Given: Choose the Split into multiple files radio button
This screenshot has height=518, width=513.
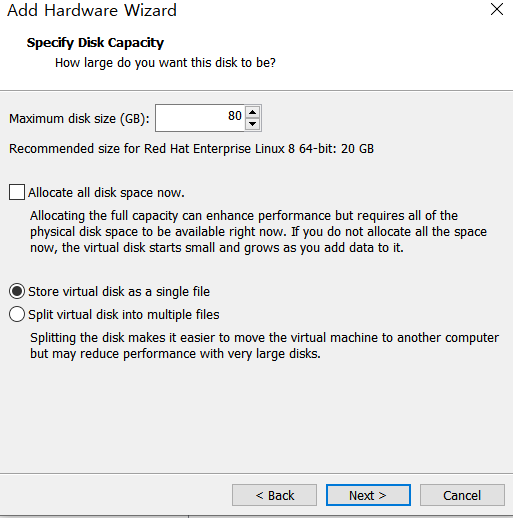Looking at the screenshot, I should coord(17,314).
